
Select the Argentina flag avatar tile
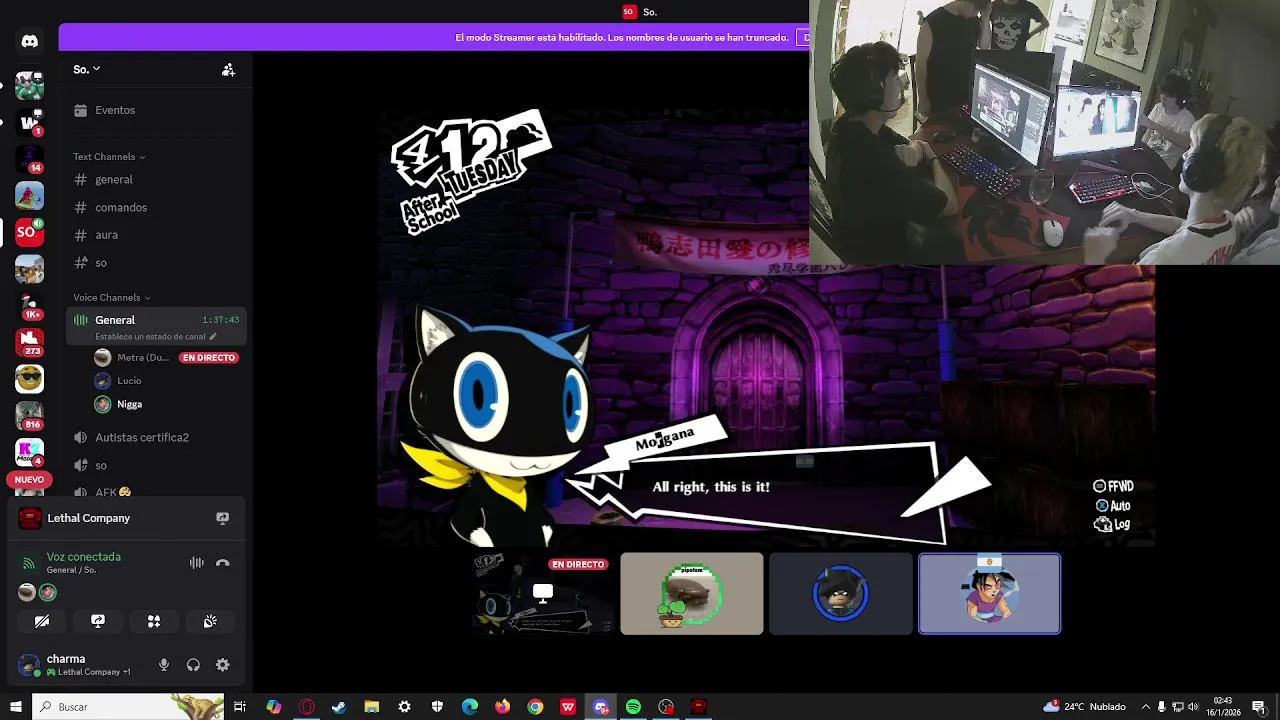click(990, 594)
